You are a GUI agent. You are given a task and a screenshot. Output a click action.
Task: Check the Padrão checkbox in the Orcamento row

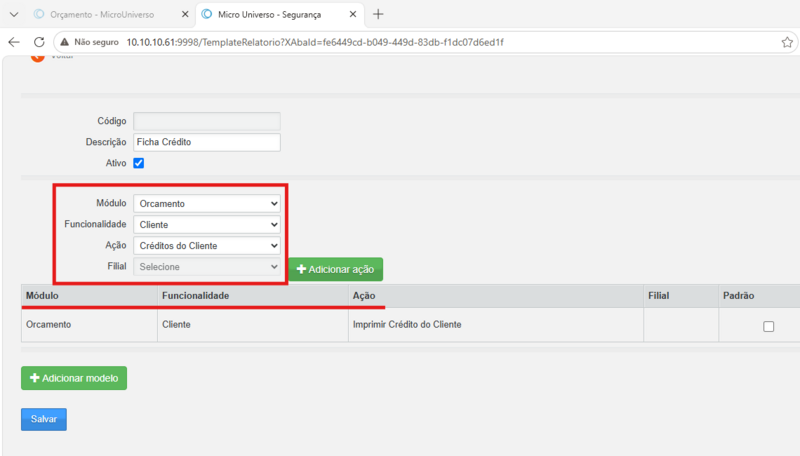[x=768, y=326]
